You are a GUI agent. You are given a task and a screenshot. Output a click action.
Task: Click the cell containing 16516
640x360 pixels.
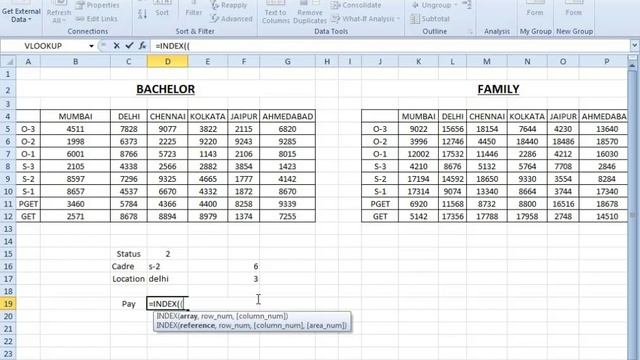[563, 204]
